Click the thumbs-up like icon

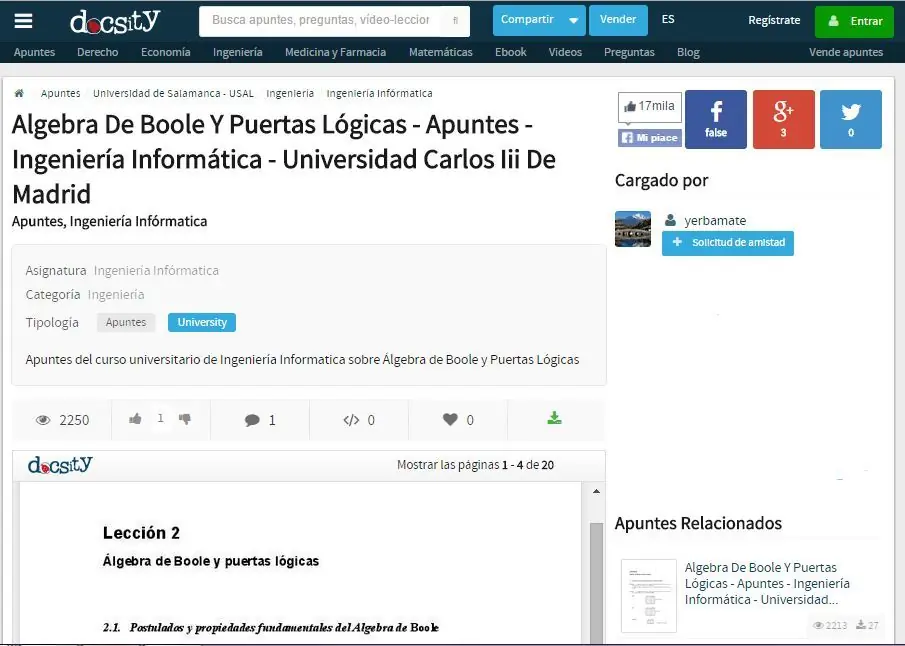coord(135,419)
